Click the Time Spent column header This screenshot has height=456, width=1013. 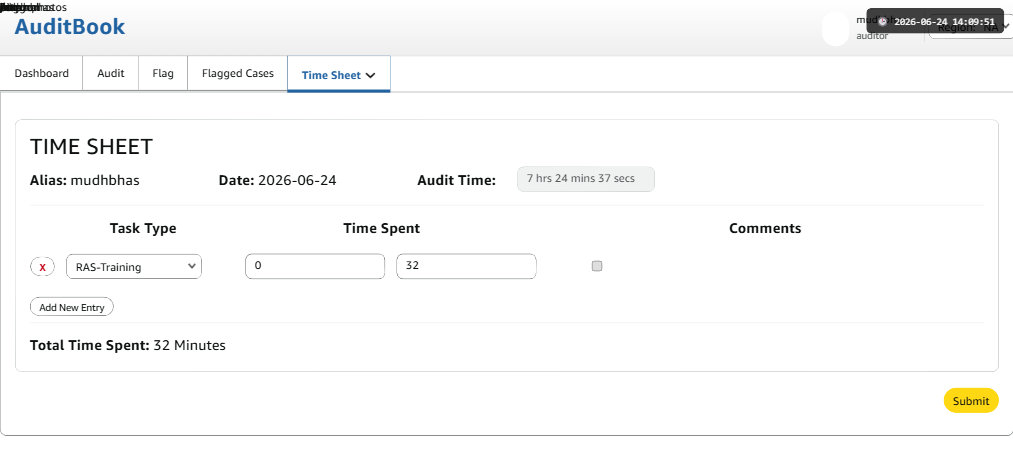click(381, 229)
